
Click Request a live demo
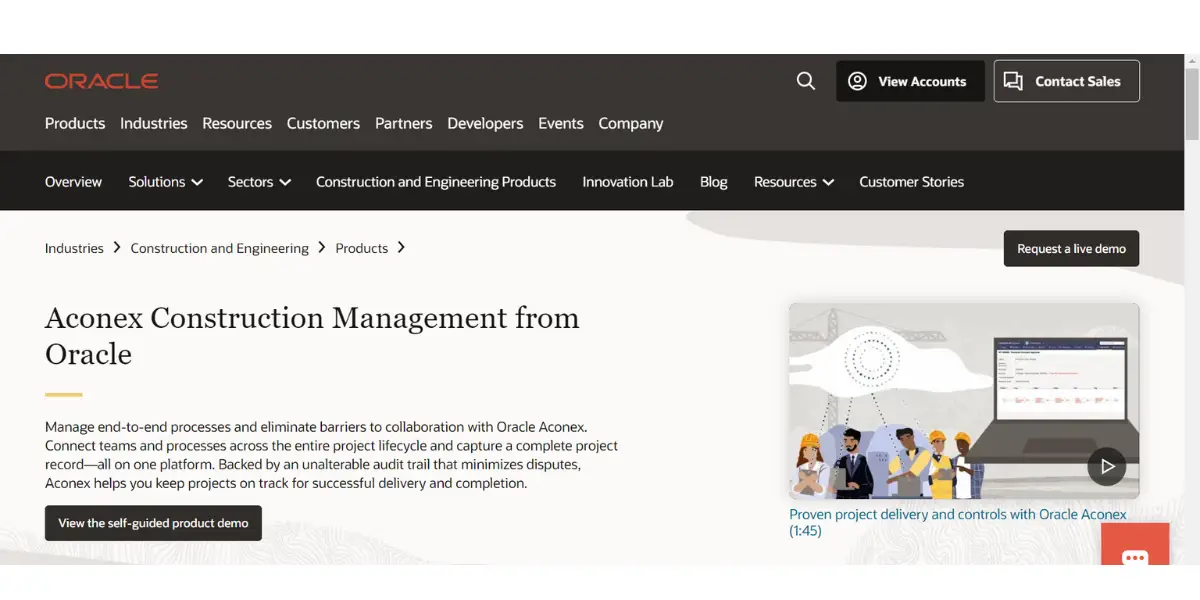tap(1072, 248)
